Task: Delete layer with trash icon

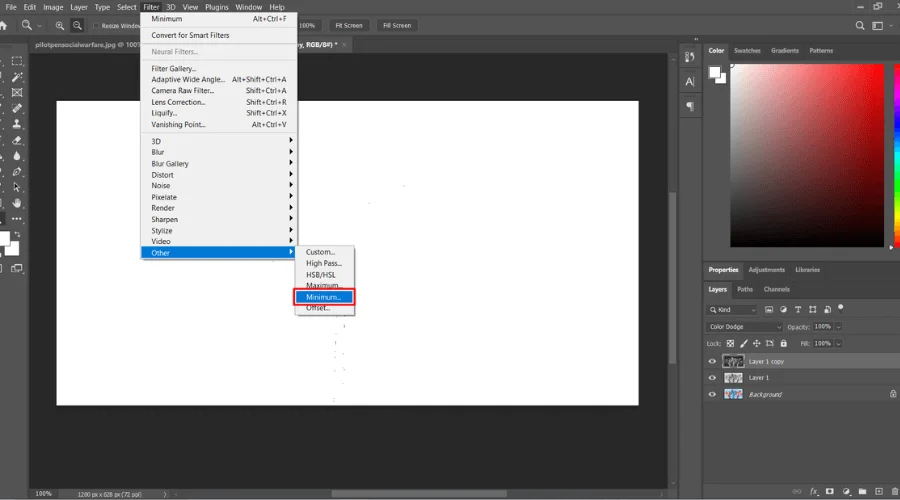Action: coord(895,491)
